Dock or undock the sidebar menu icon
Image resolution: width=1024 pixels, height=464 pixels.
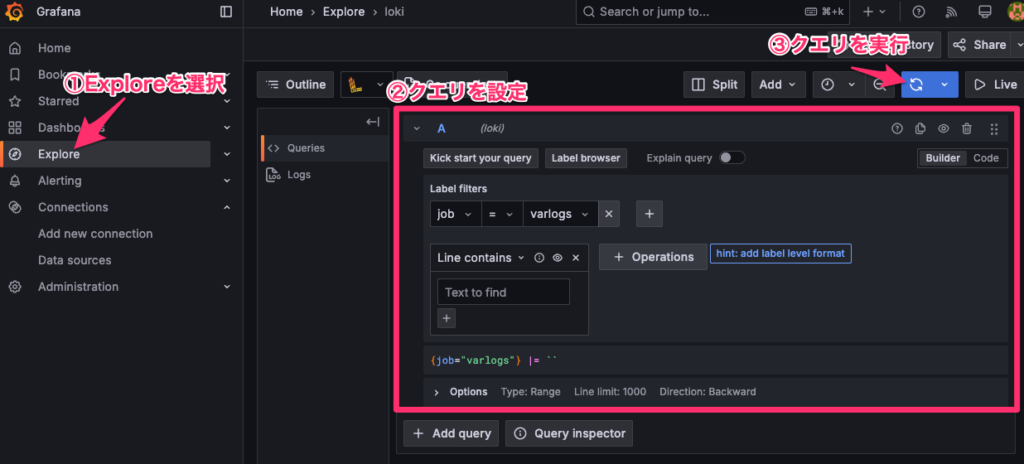pyautogui.click(x=226, y=12)
